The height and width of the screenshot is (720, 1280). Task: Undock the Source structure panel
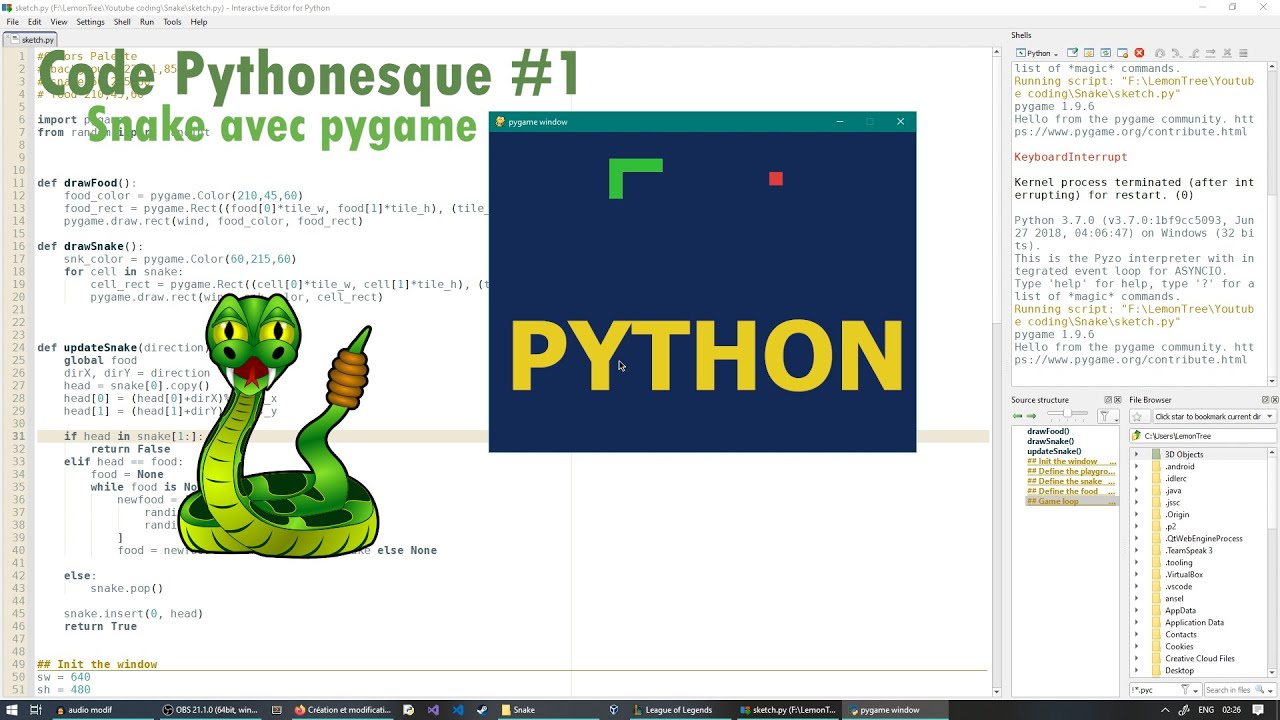pyautogui.click(x=1108, y=400)
